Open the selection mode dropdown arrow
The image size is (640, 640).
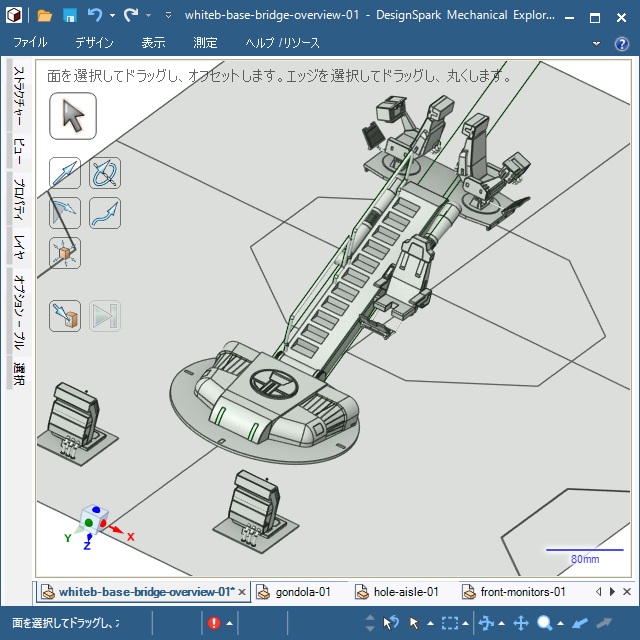click(465, 623)
